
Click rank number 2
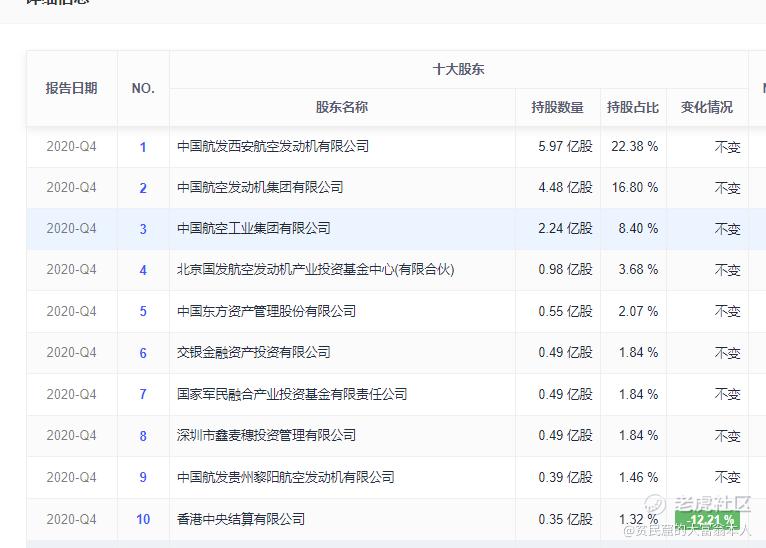coord(143,188)
